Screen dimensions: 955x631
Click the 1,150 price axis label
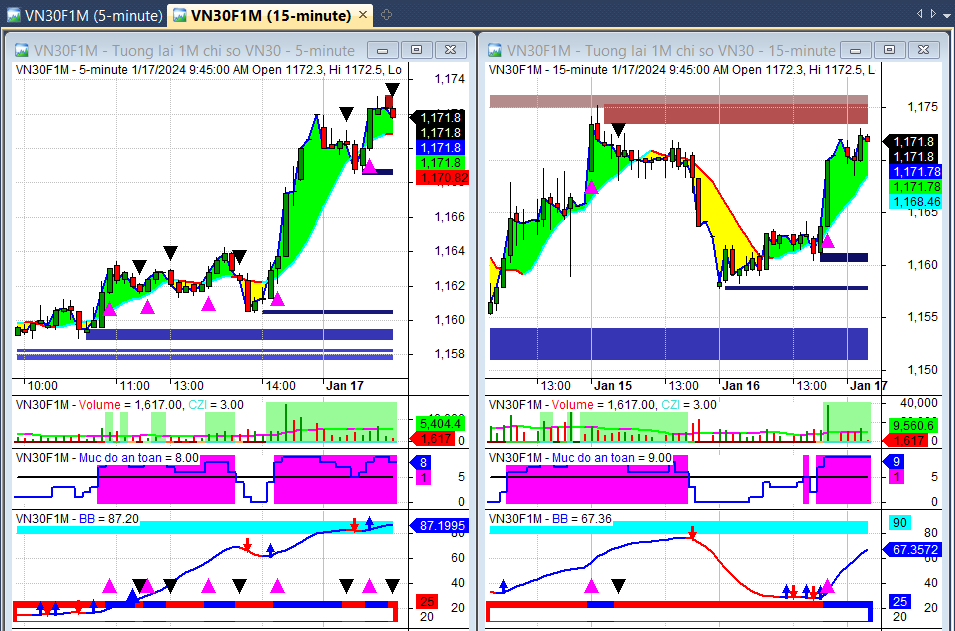point(923,370)
